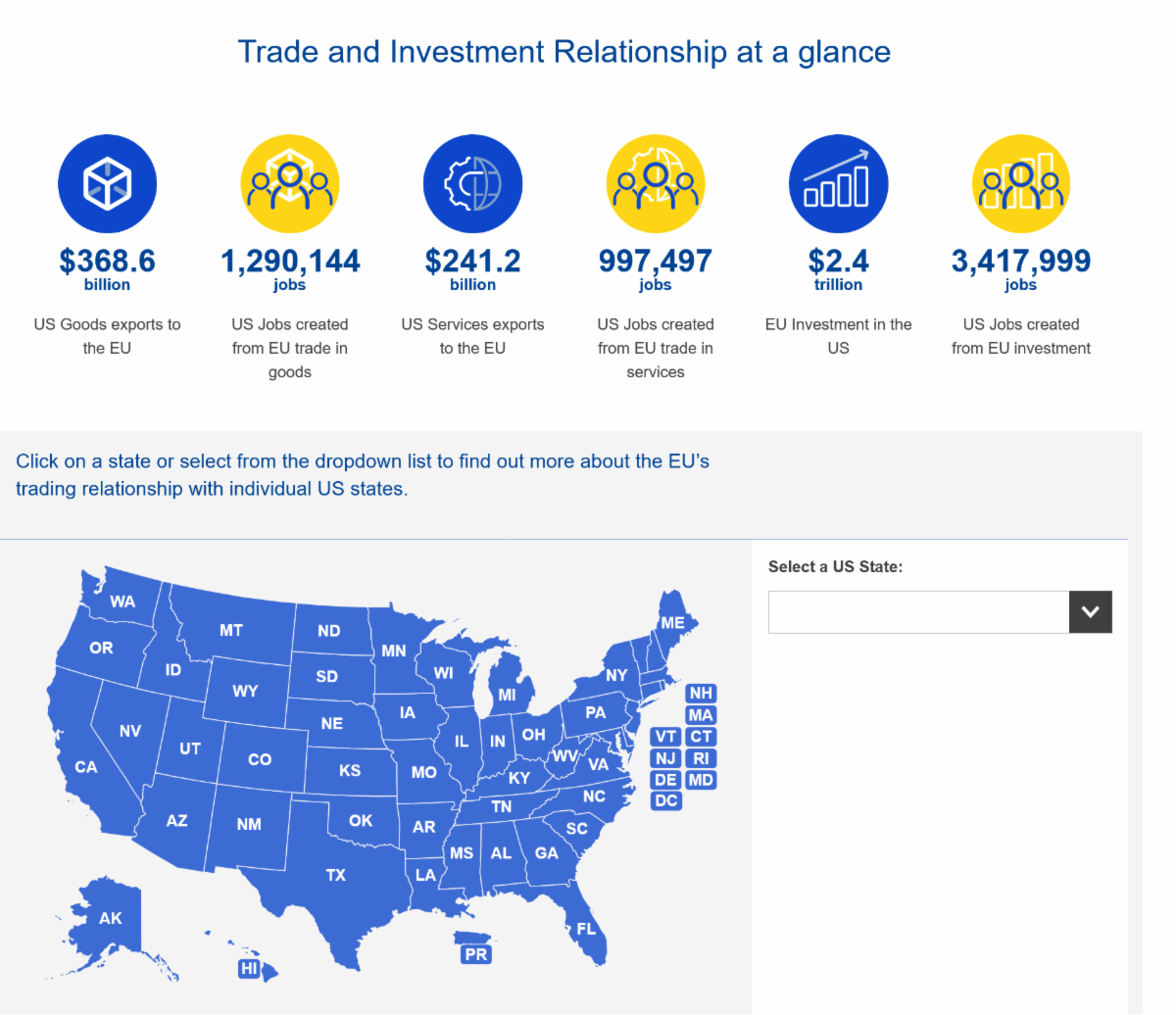Click the DC label button
The height and width of the screenshot is (1015, 1176).
[x=666, y=801]
